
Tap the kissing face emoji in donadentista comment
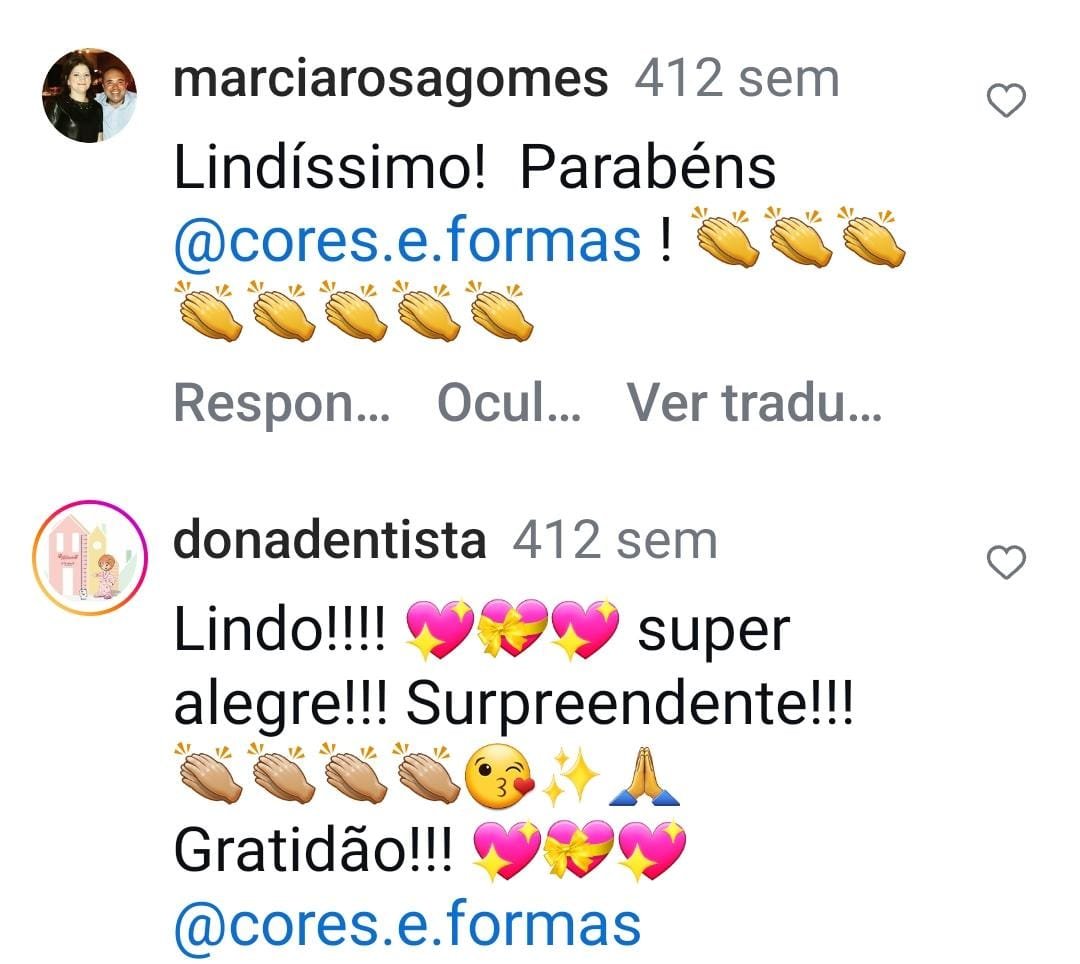499,775
